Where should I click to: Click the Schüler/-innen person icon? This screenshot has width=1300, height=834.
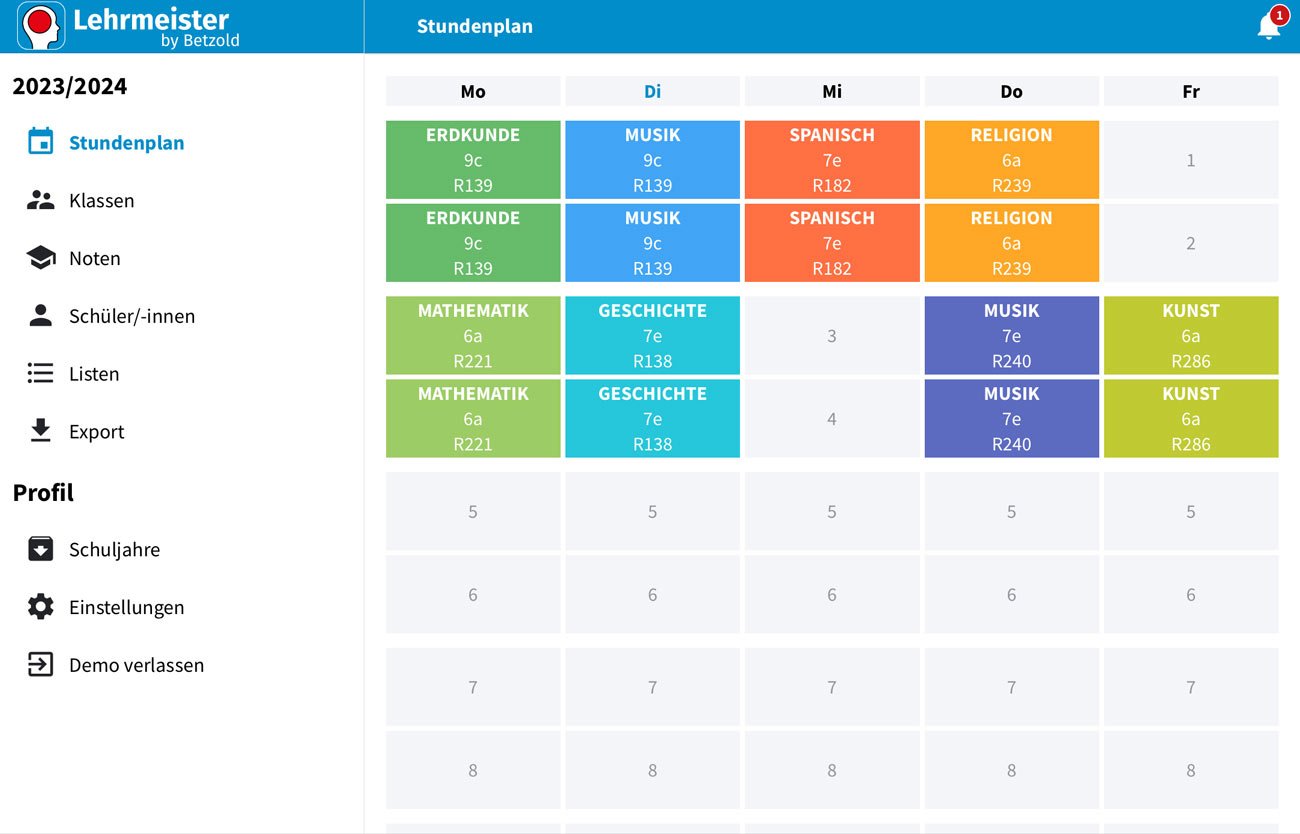coord(40,316)
